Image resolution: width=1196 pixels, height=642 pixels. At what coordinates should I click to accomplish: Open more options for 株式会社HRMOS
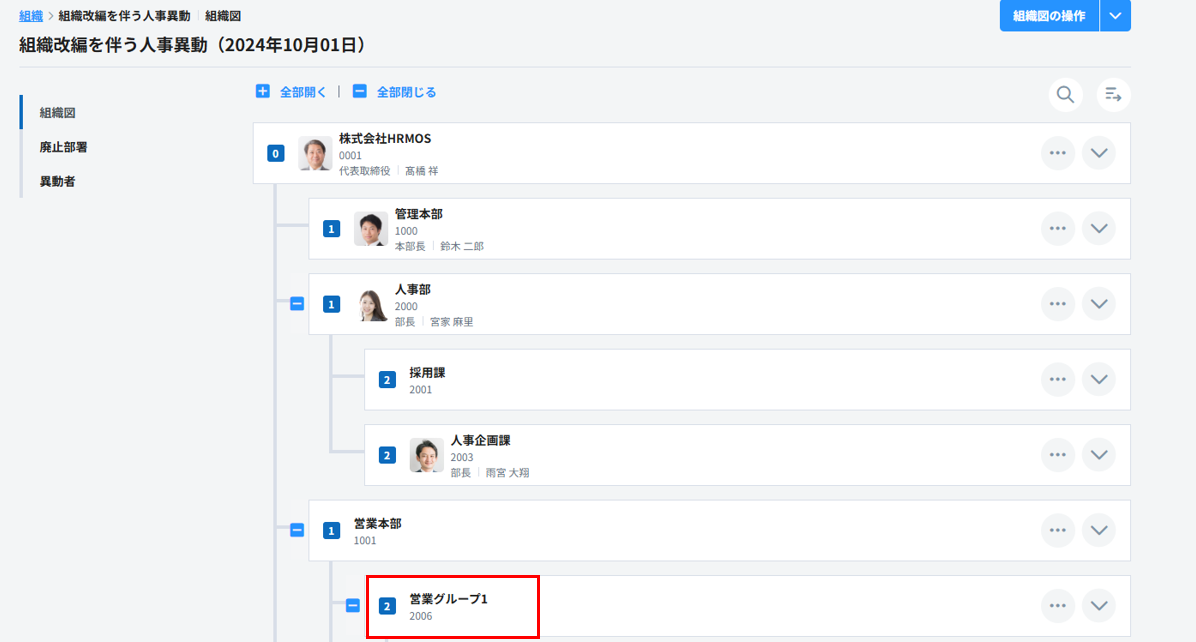pos(1058,153)
